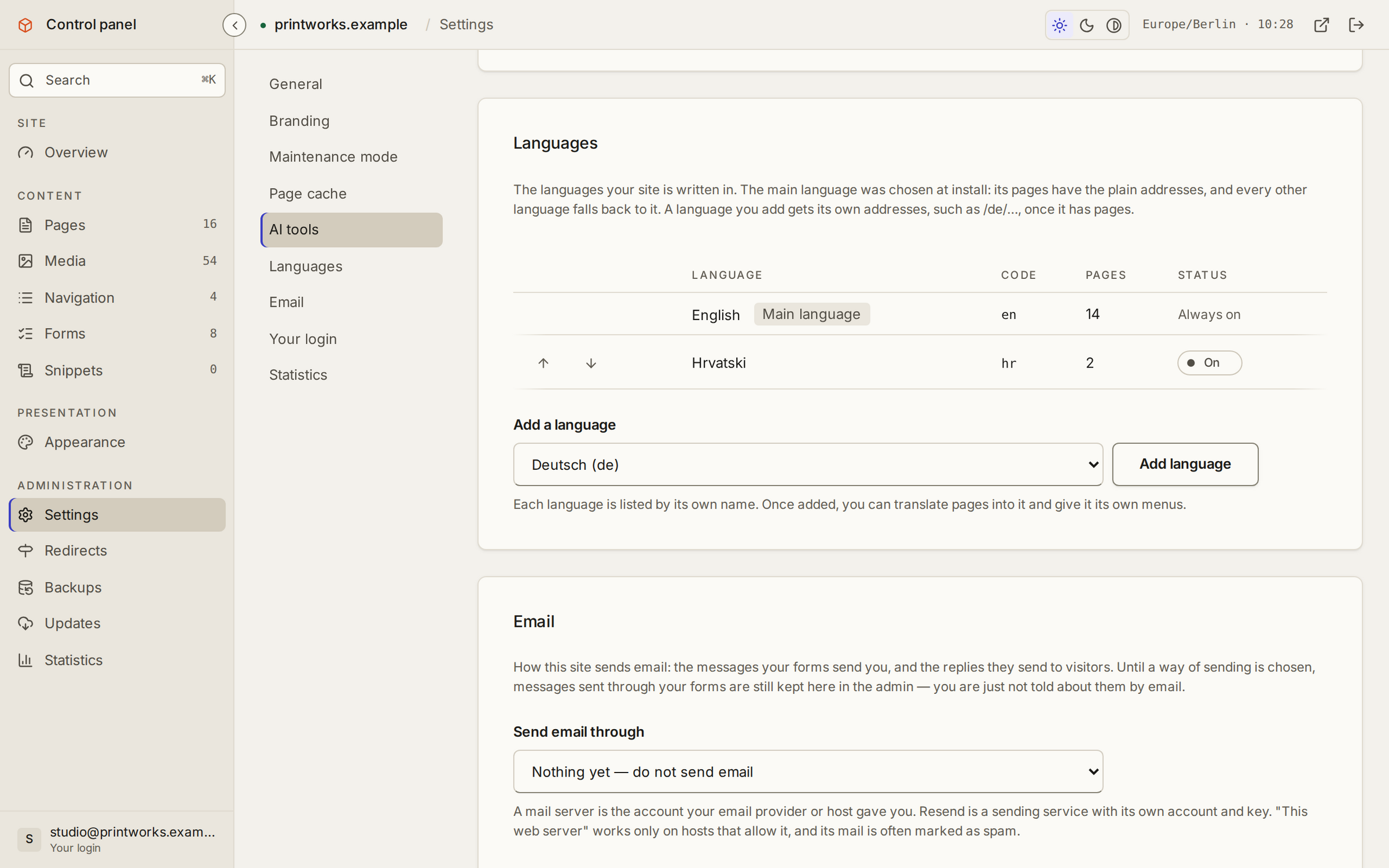
Task: Open Media in the sidebar
Action: point(117,261)
